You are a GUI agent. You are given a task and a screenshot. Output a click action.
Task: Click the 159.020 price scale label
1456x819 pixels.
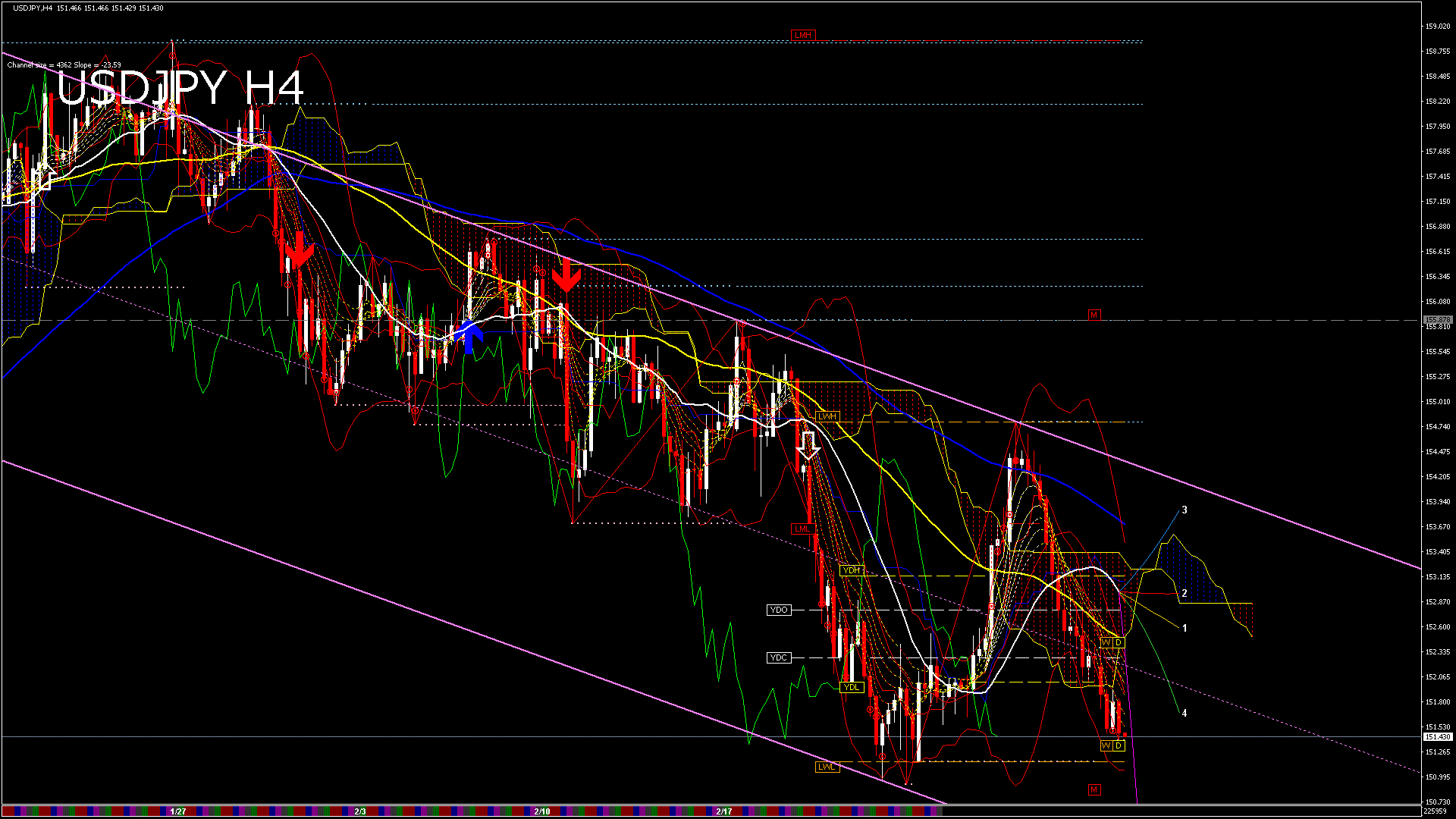coord(1438,27)
